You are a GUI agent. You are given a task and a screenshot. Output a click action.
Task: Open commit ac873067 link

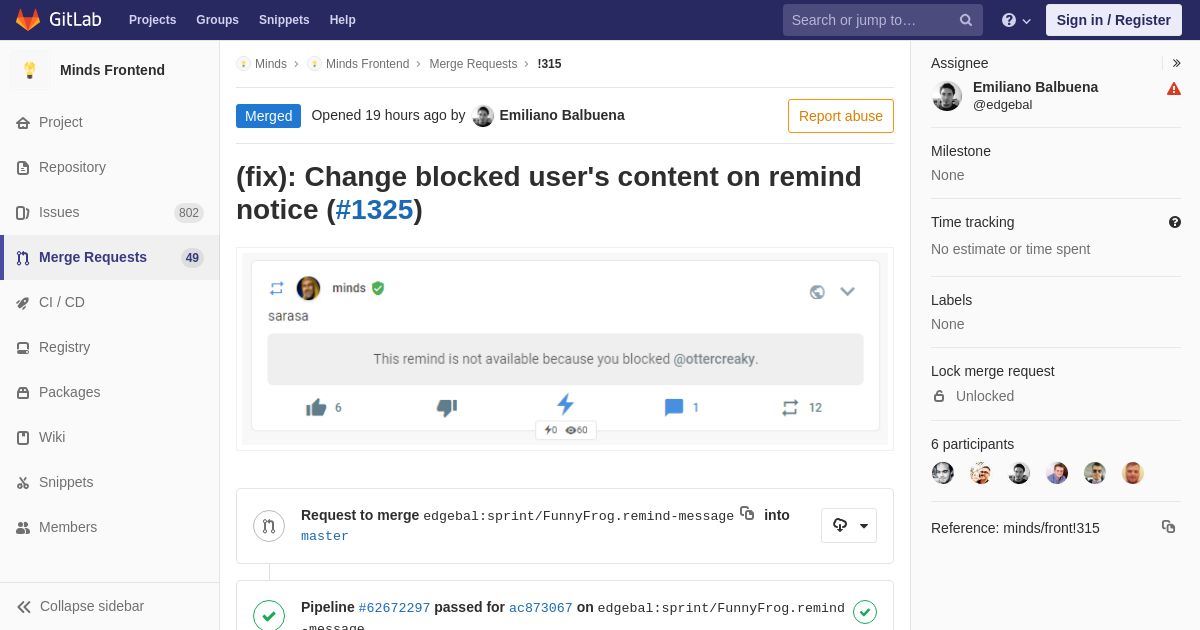[x=541, y=608]
